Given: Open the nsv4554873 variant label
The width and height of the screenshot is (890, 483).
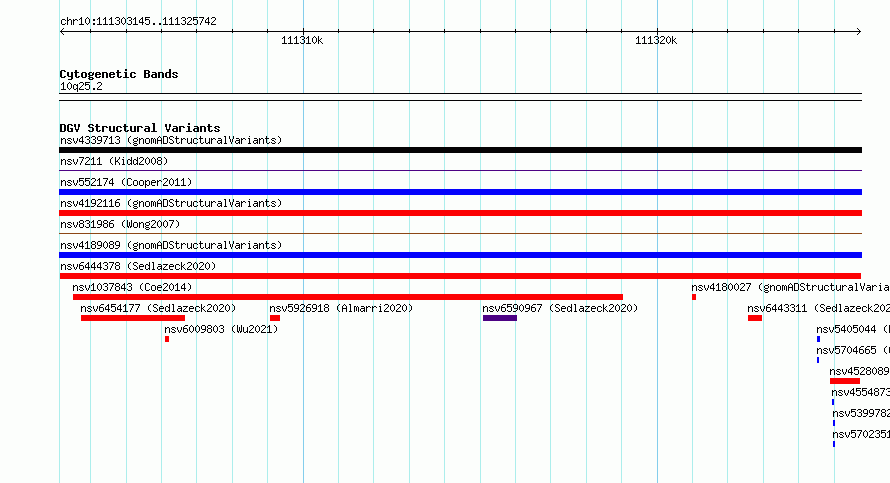Looking at the screenshot, I should click(860, 392).
